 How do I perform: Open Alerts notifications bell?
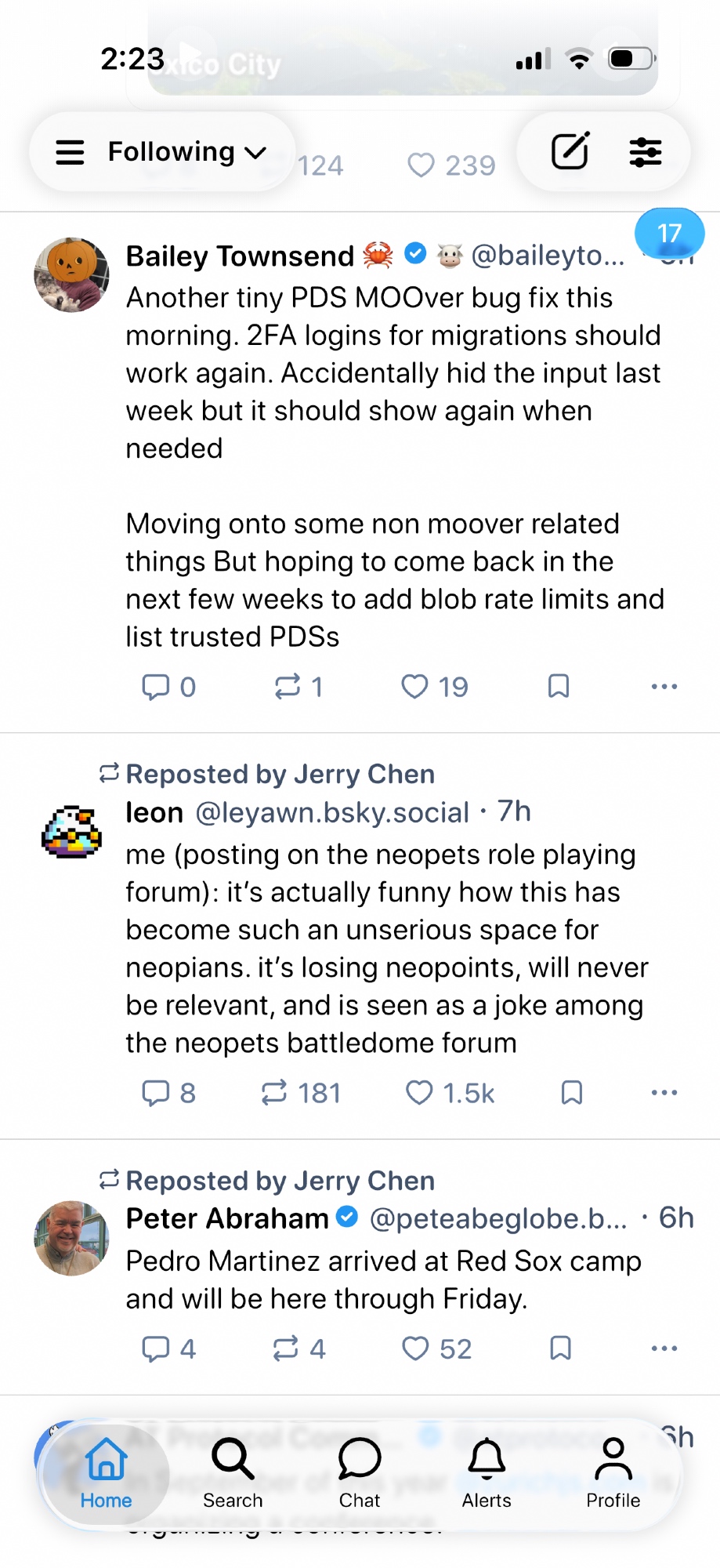[487, 1472]
